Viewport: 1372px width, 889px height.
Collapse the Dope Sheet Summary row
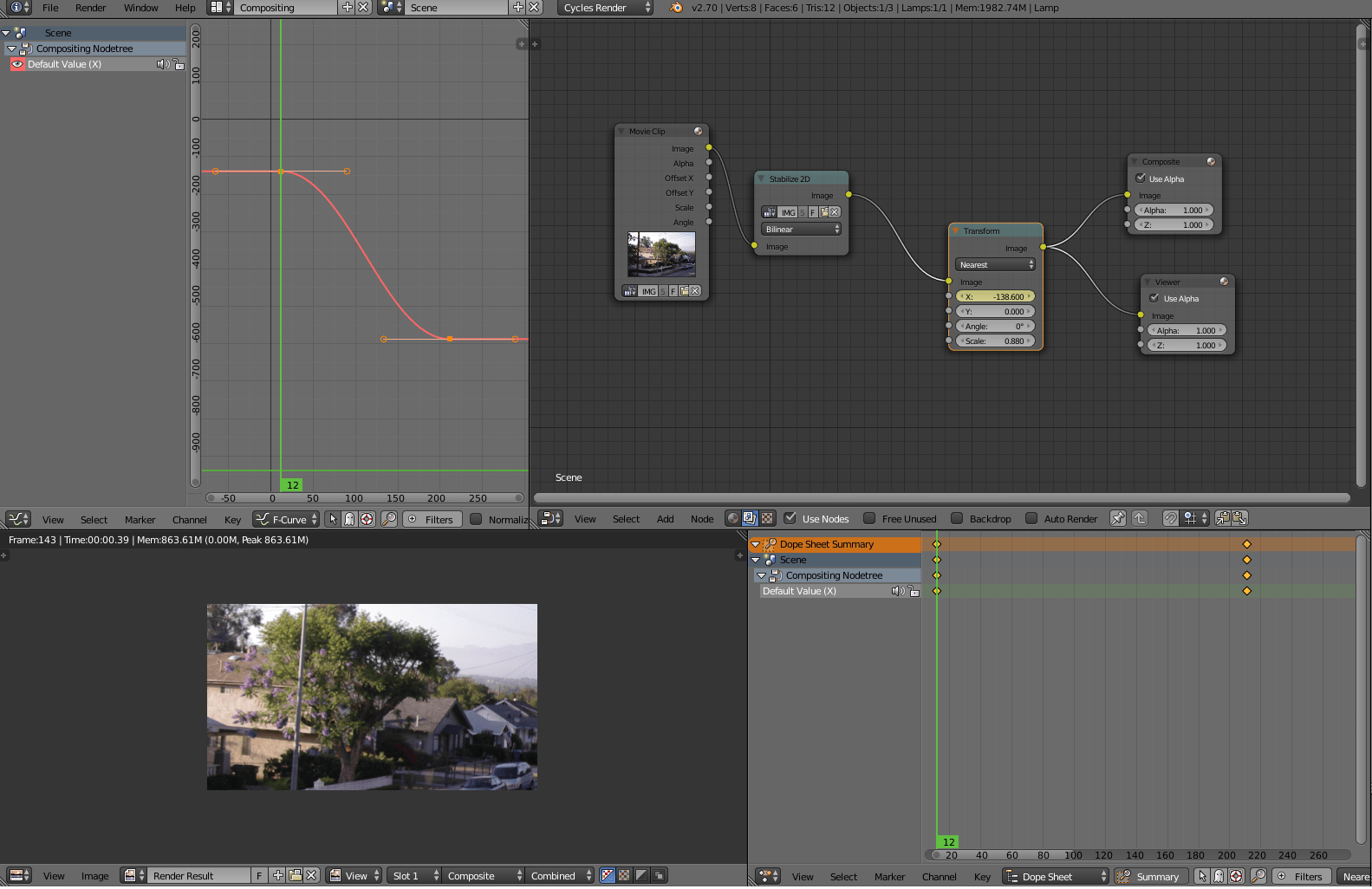click(756, 545)
